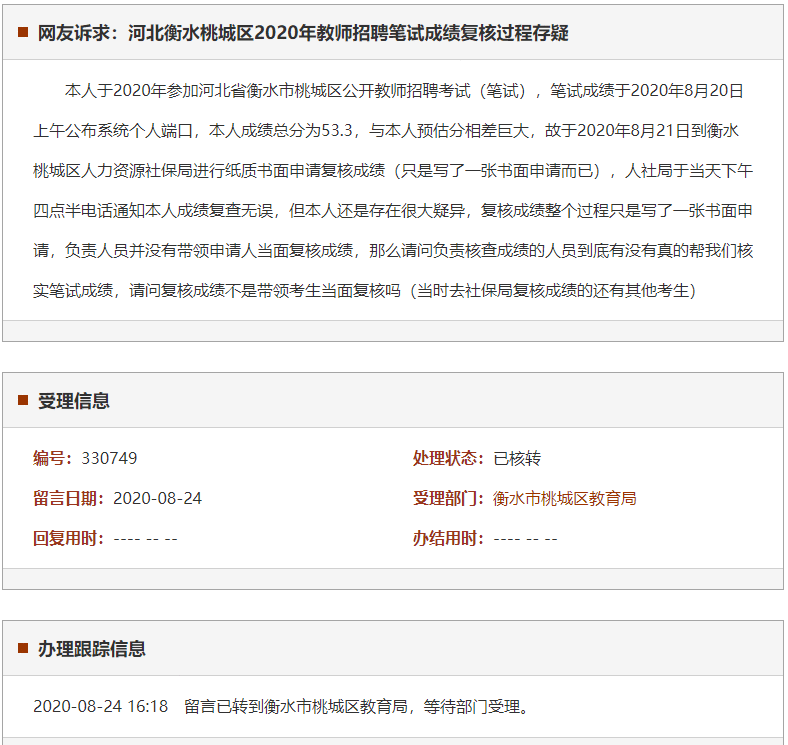
Task: Click the square bullet beside 受理信息
Action: [23, 401]
